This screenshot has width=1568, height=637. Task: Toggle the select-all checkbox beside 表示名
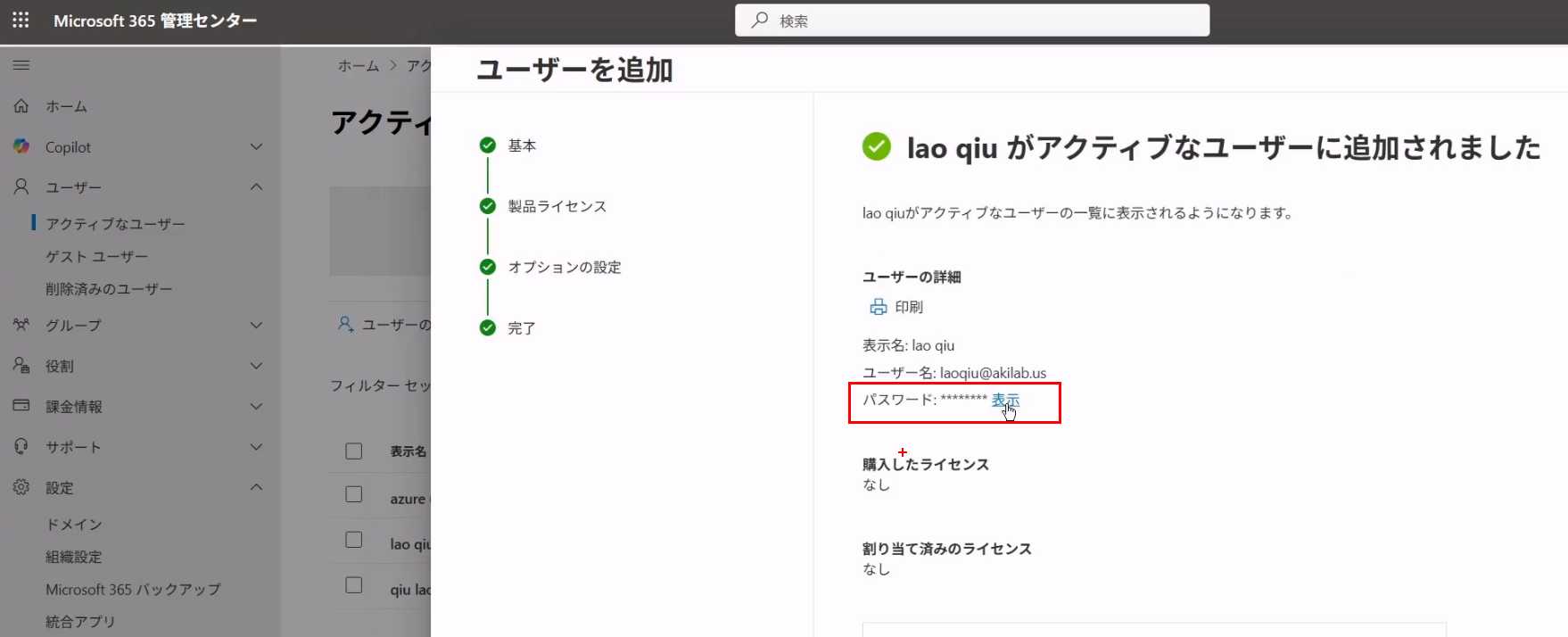coord(354,451)
